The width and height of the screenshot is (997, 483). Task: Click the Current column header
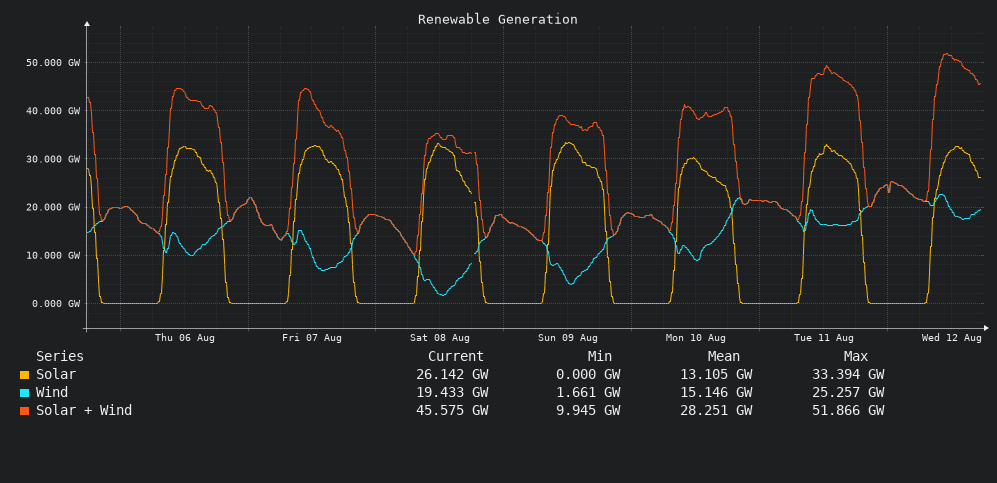[456, 357]
